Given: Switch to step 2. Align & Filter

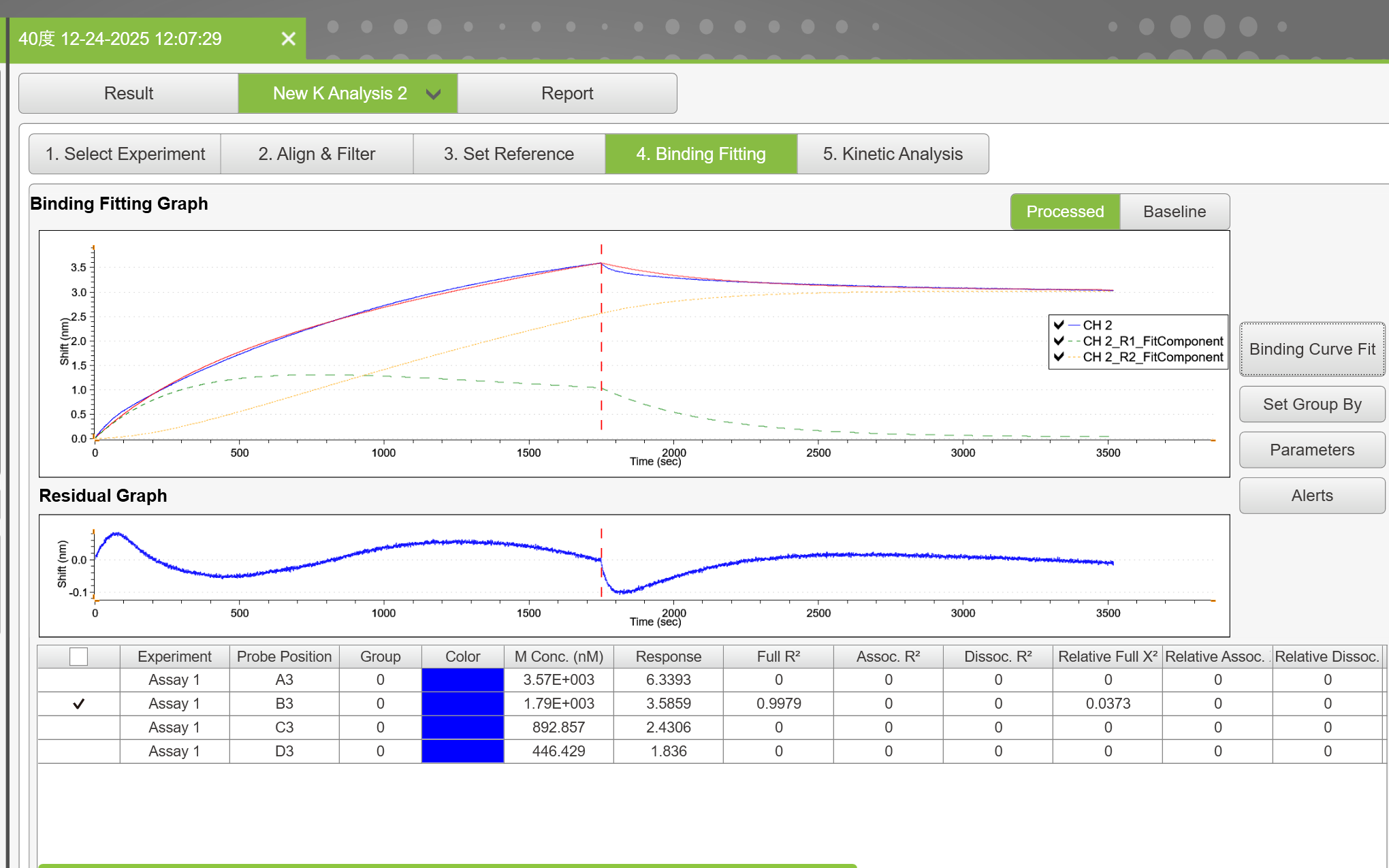Looking at the screenshot, I should pyautogui.click(x=317, y=154).
